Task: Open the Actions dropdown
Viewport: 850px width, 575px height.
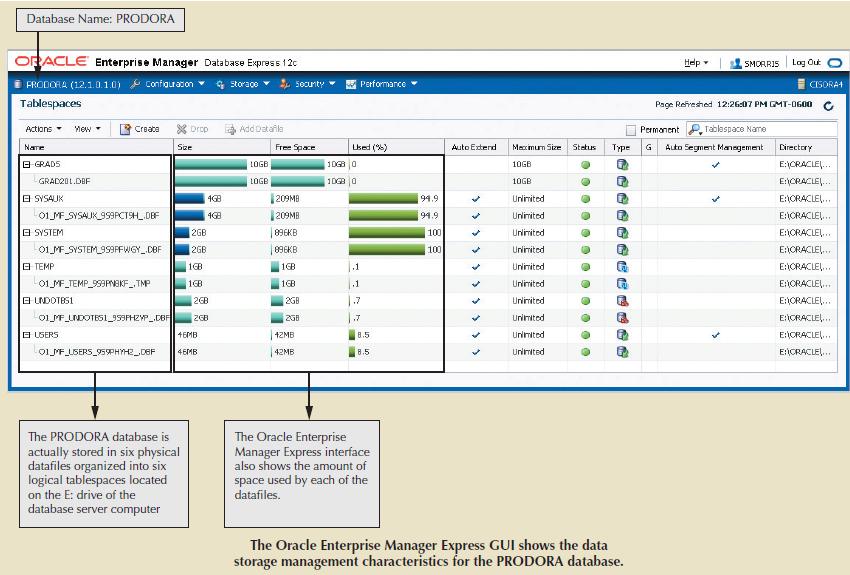Action: (43, 129)
